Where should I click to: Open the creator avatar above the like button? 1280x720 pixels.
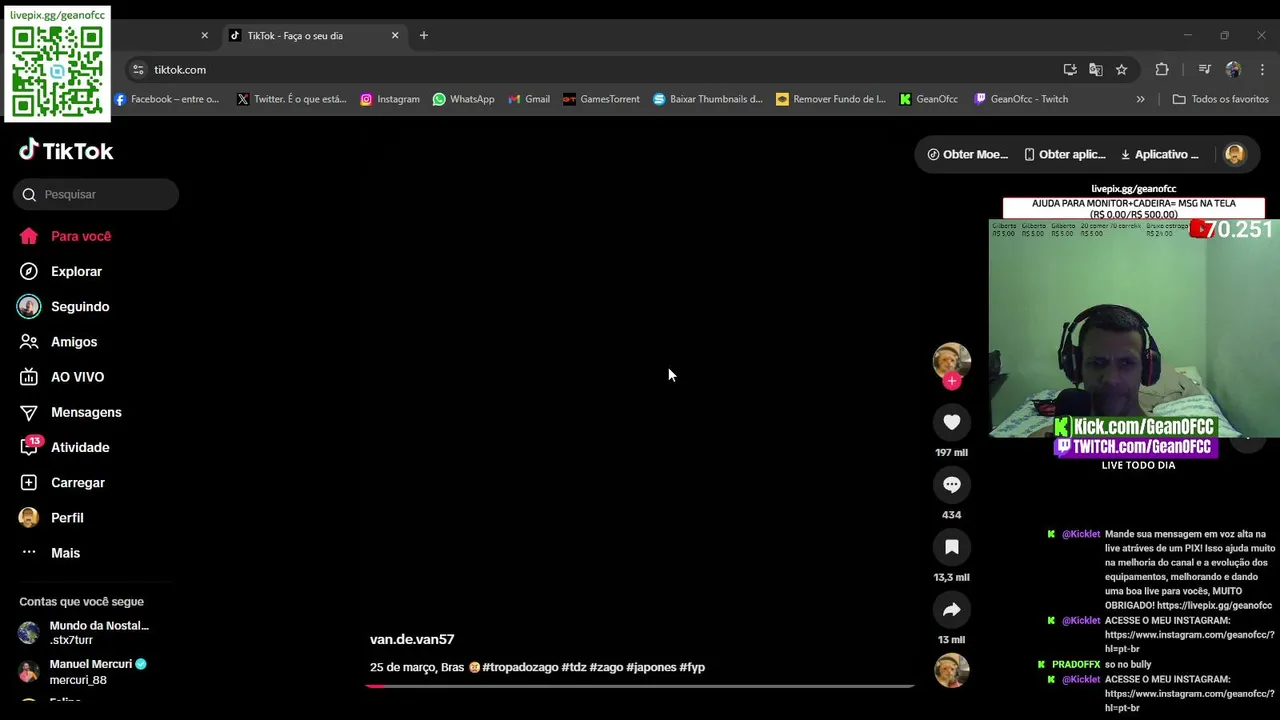click(951, 361)
